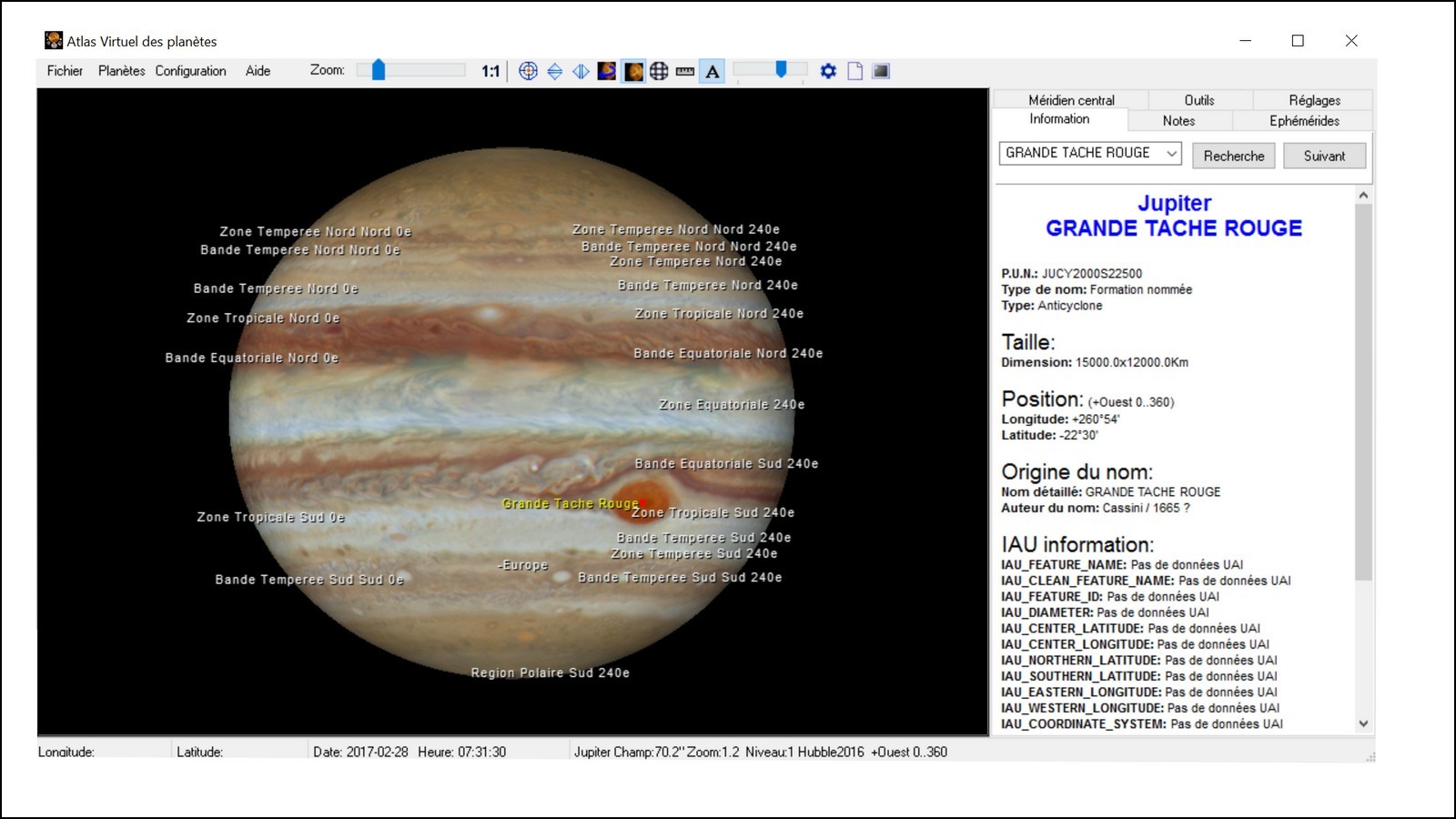Toggle feature labels with the A button
This screenshot has width=1456, height=819.
point(713,71)
